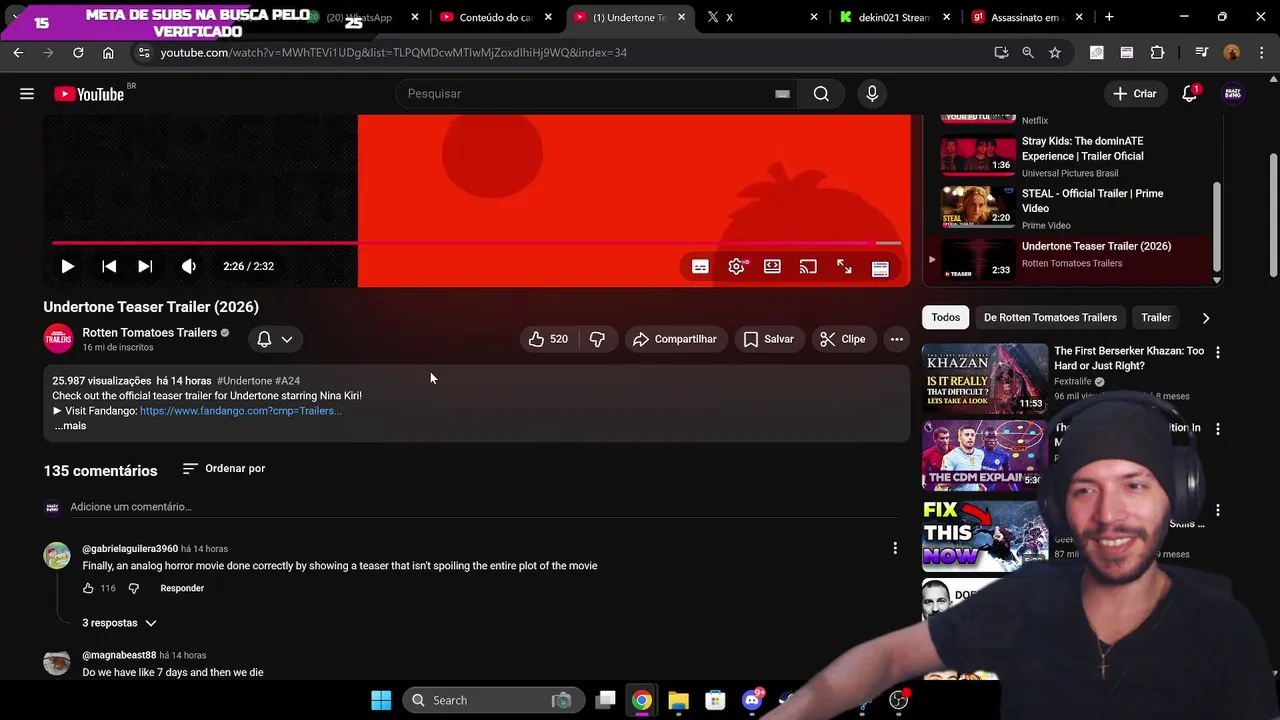Open the Rotten Tomatoes Trailers channel name link
The image size is (1280, 720).
149,333
